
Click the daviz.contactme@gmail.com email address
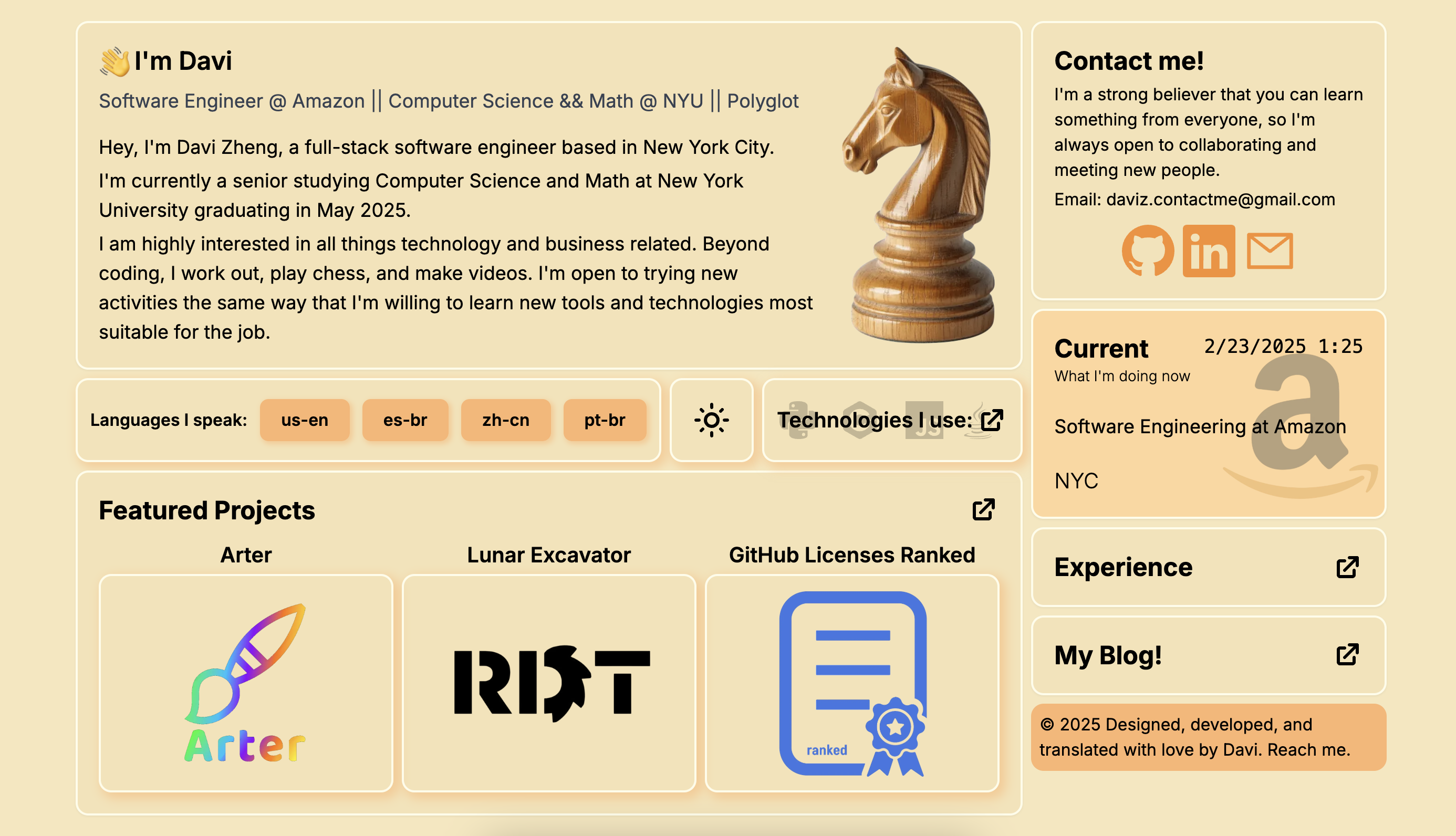point(1220,200)
